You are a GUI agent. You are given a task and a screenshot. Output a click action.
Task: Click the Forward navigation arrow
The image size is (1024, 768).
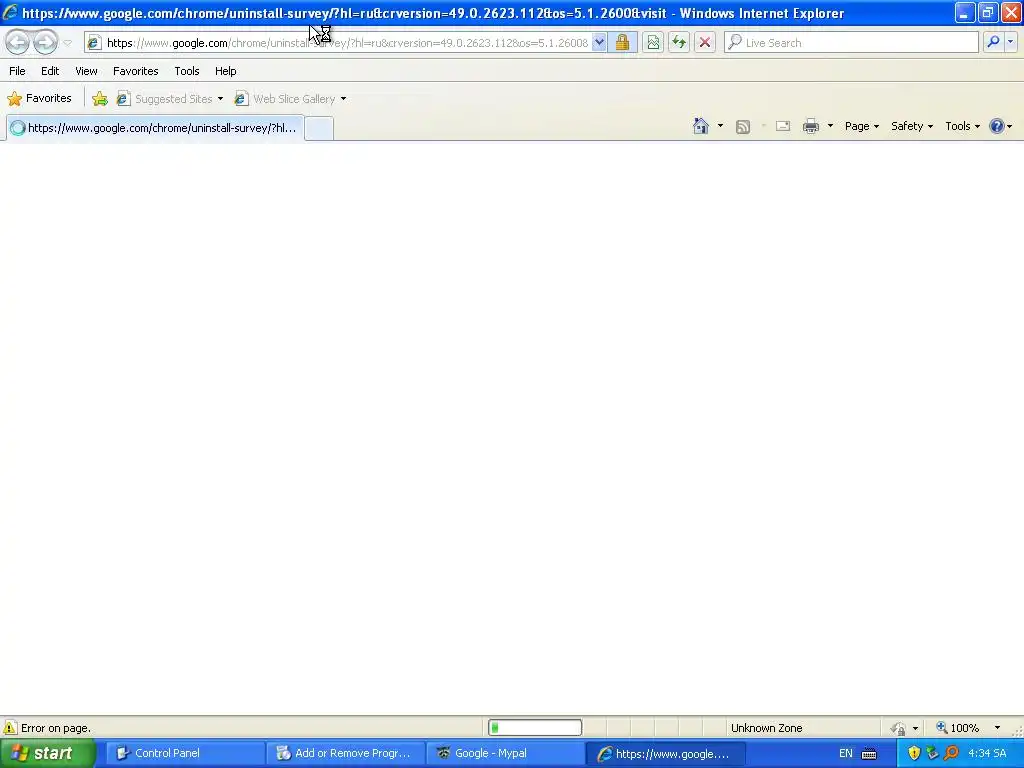(46, 43)
